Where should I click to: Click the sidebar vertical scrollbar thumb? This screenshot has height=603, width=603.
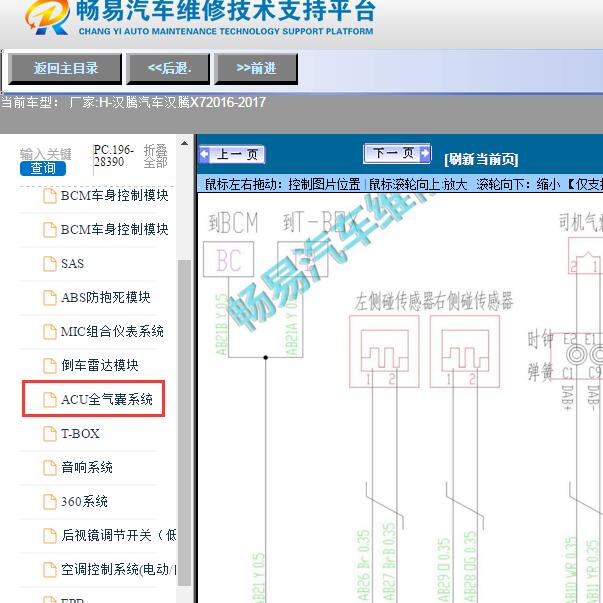(185, 423)
